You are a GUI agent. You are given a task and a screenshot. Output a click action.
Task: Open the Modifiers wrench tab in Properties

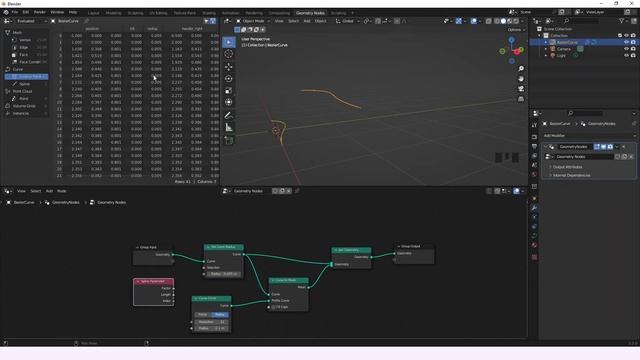coord(534,208)
